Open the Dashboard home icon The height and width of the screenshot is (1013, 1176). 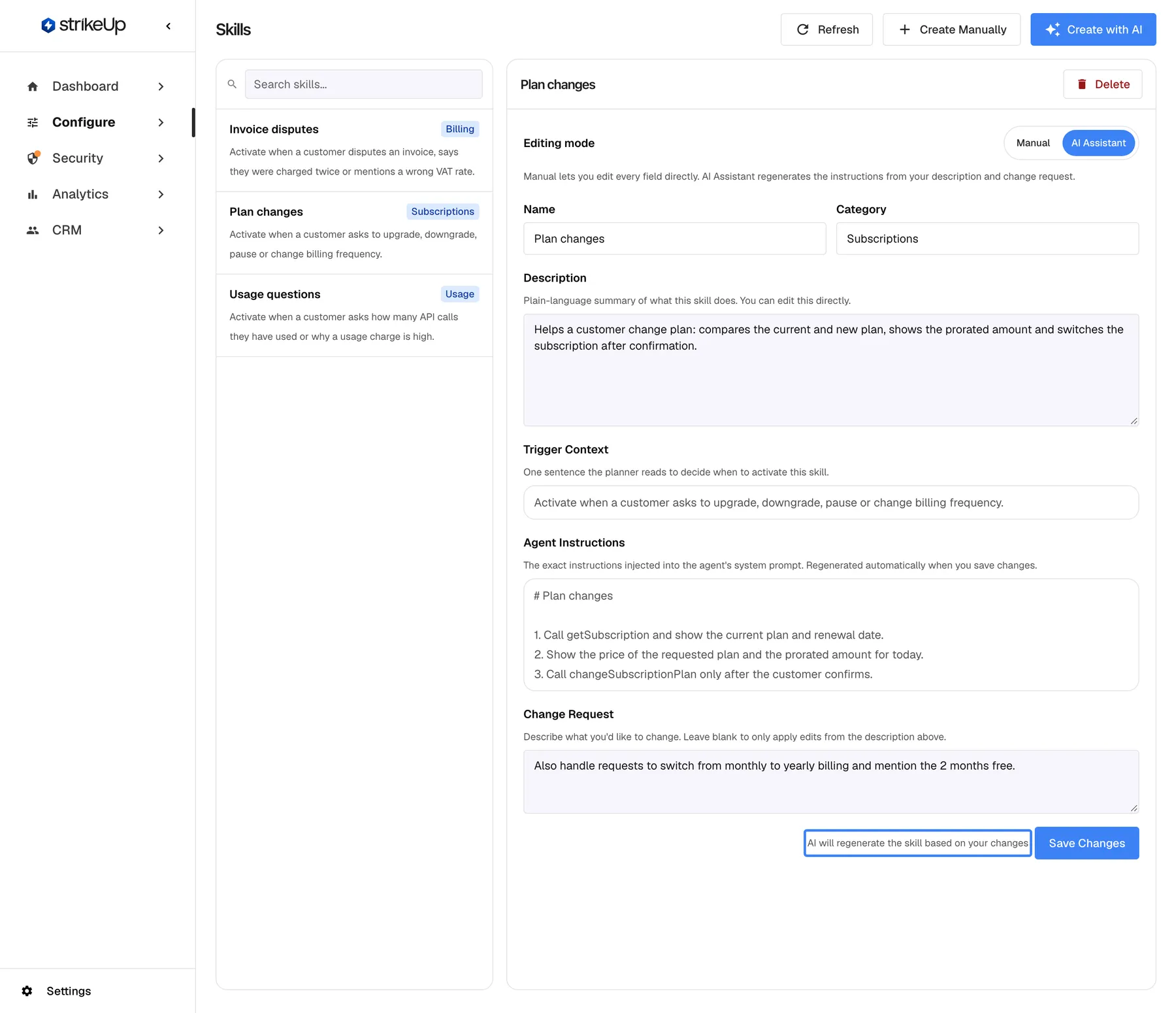(x=33, y=86)
